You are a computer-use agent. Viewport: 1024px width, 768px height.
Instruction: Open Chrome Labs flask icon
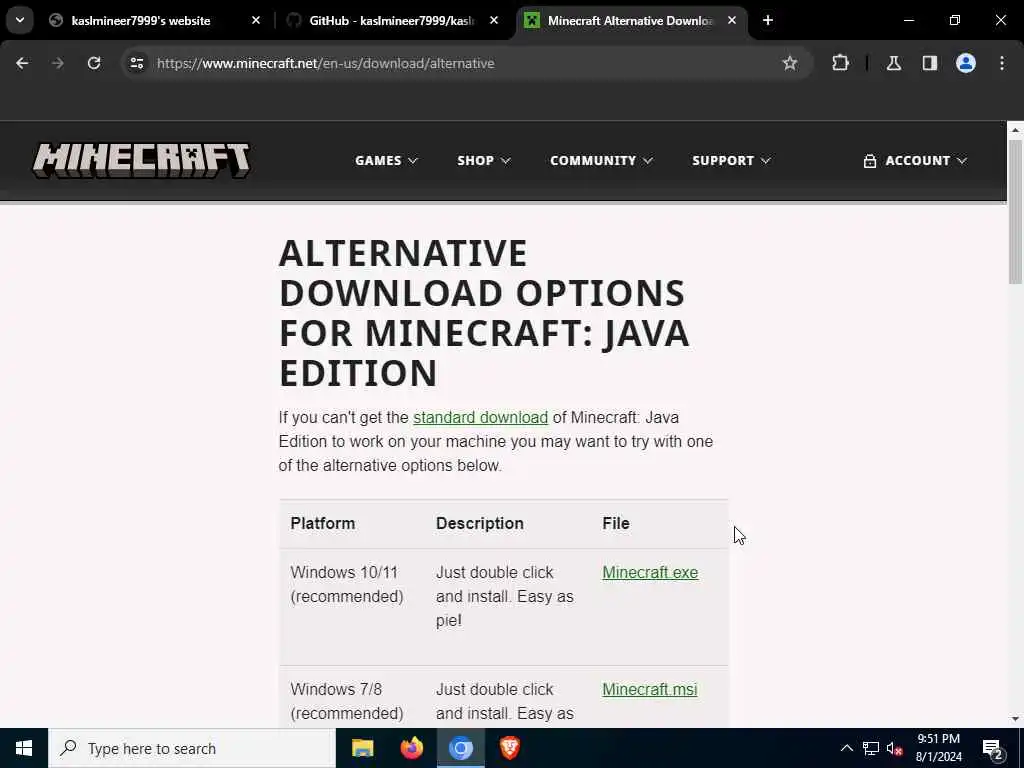tap(893, 63)
